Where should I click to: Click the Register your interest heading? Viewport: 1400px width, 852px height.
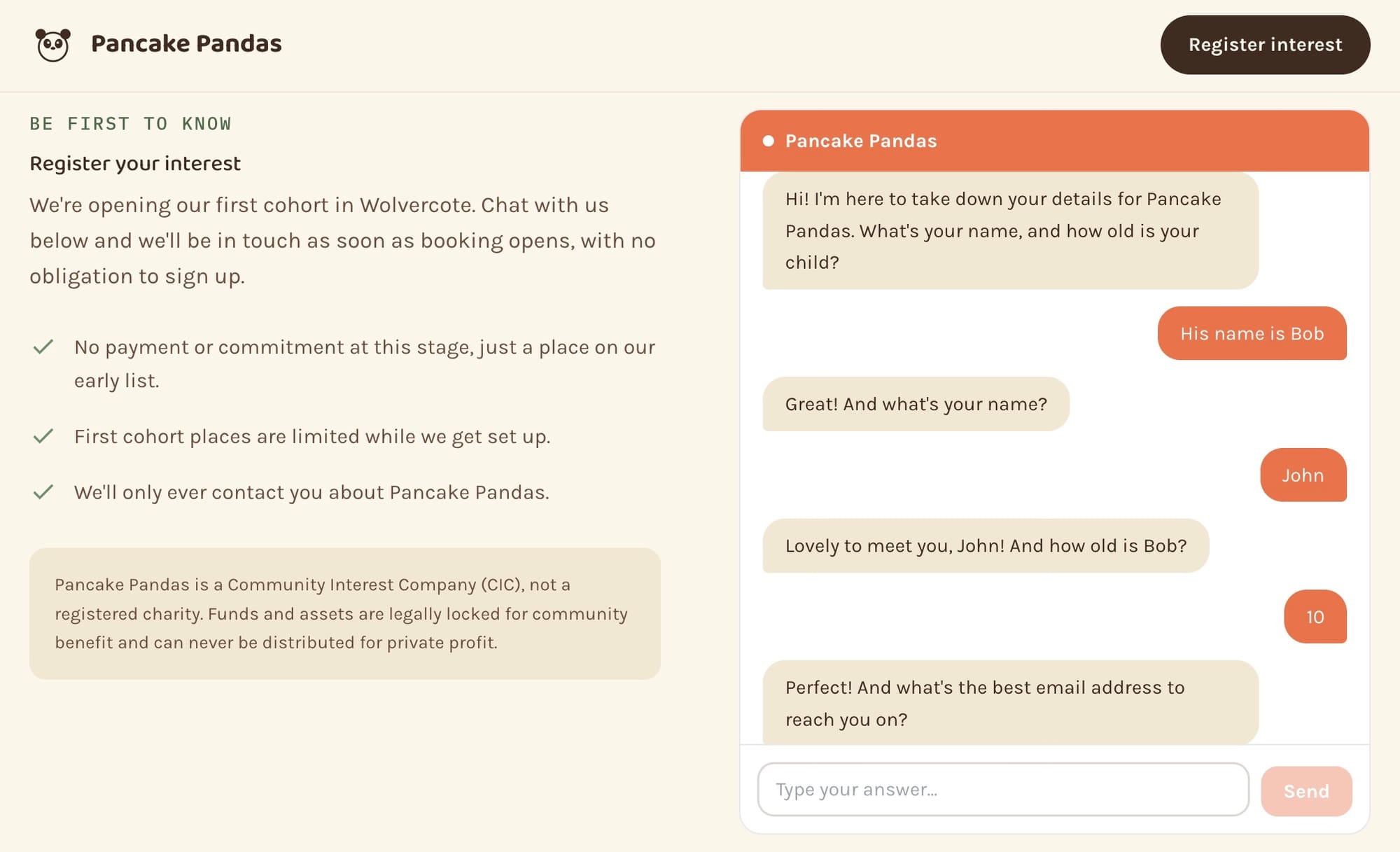pyautogui.click(x=135, y=163)
